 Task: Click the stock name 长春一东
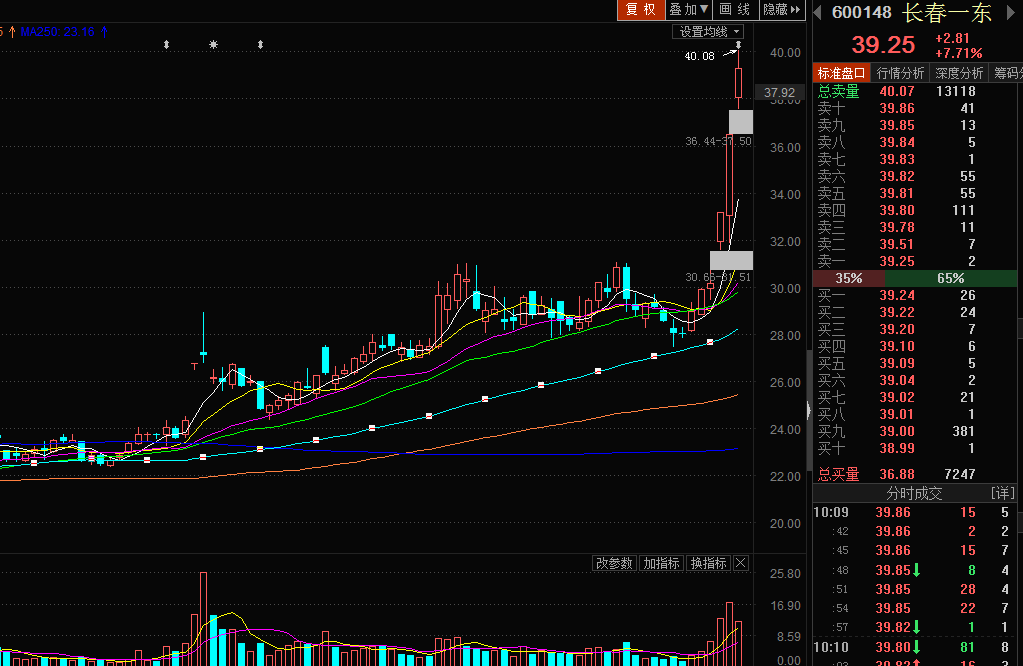(947, 12)
